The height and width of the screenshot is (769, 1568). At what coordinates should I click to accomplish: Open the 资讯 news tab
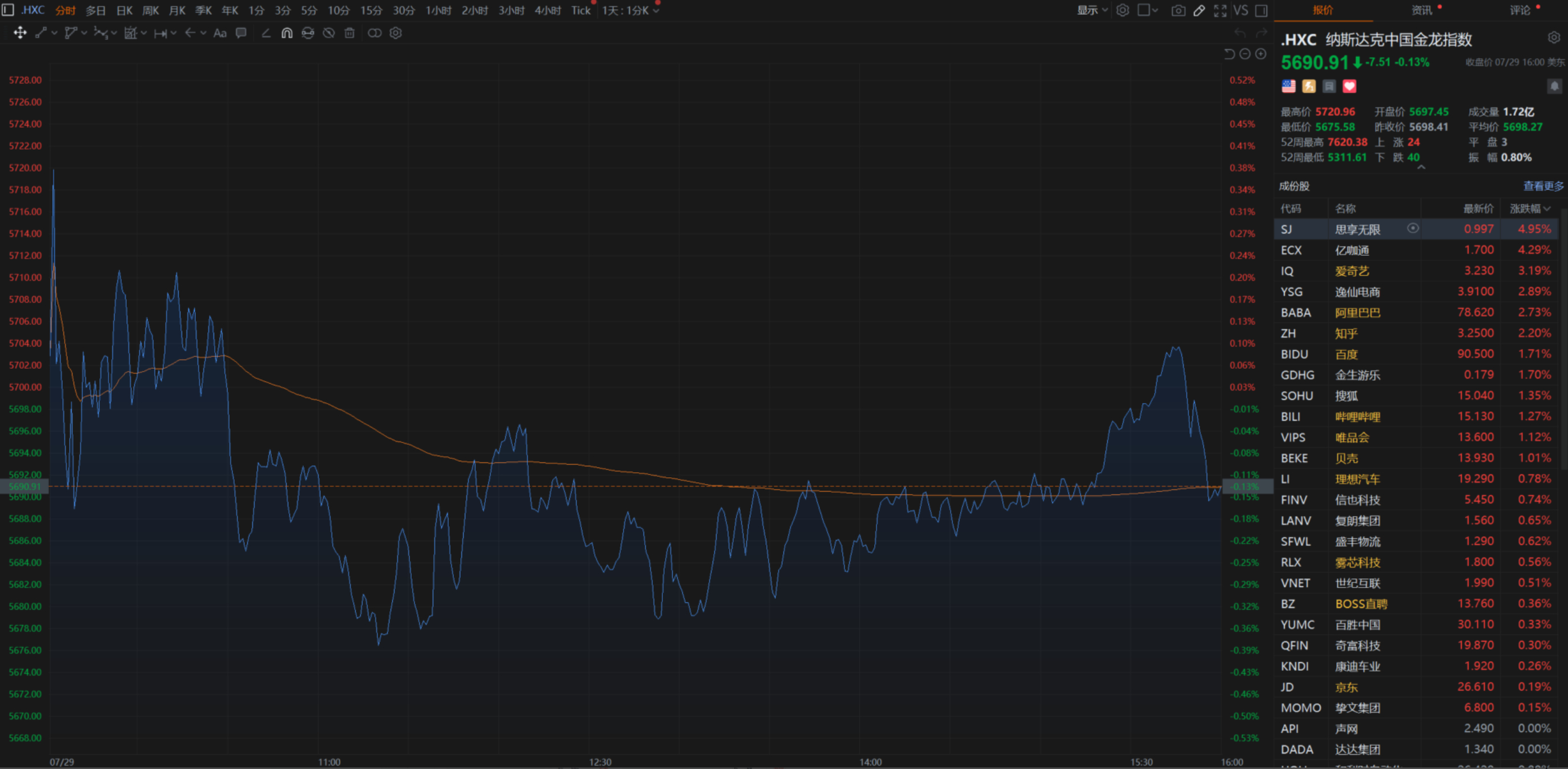point(1422,10)
